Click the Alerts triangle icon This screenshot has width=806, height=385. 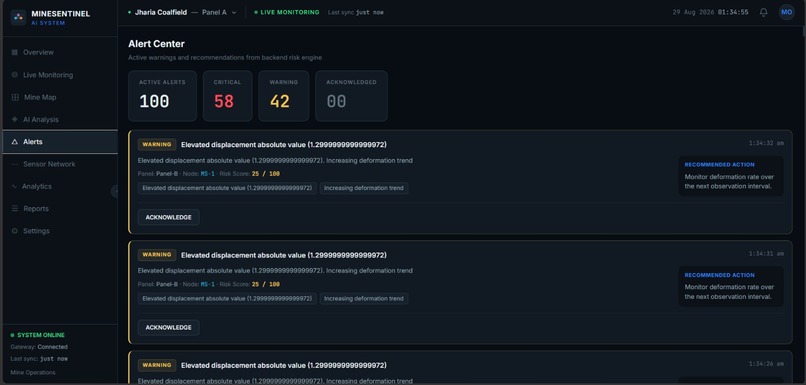coord(14,142)
